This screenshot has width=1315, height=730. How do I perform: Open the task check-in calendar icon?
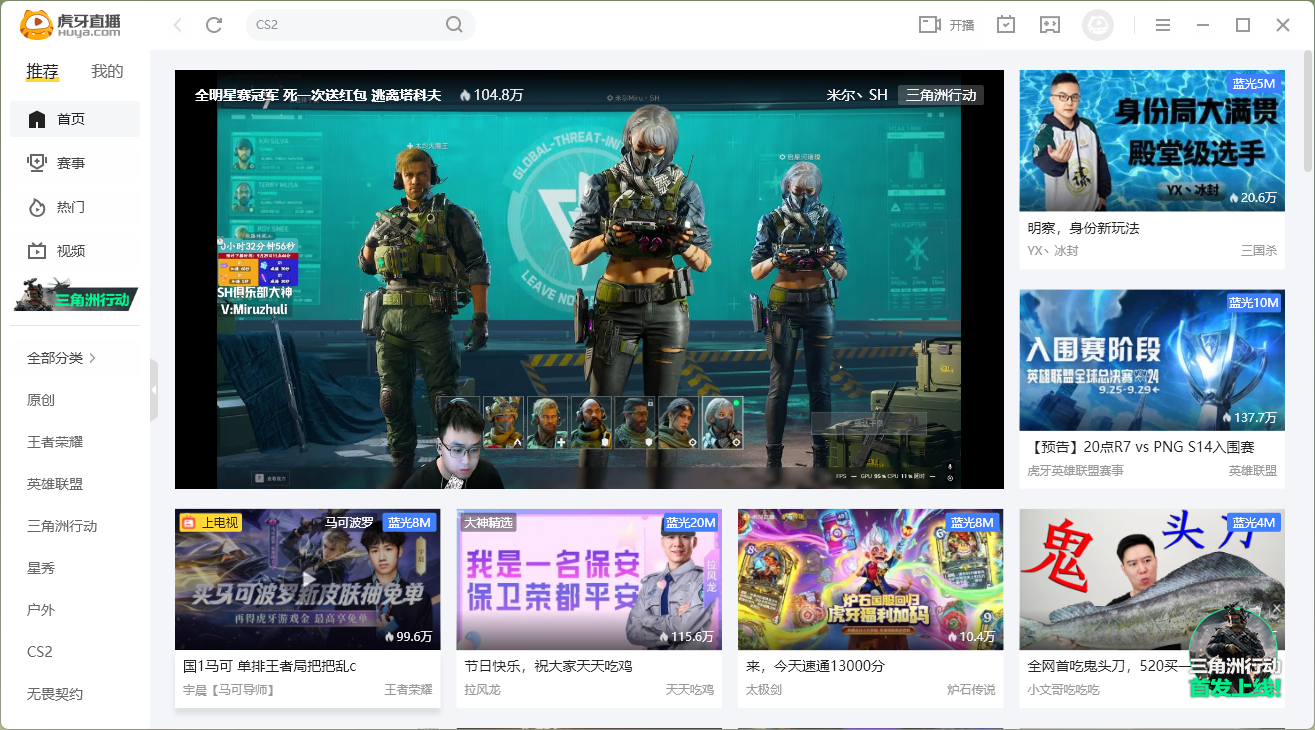point(1006,25)
